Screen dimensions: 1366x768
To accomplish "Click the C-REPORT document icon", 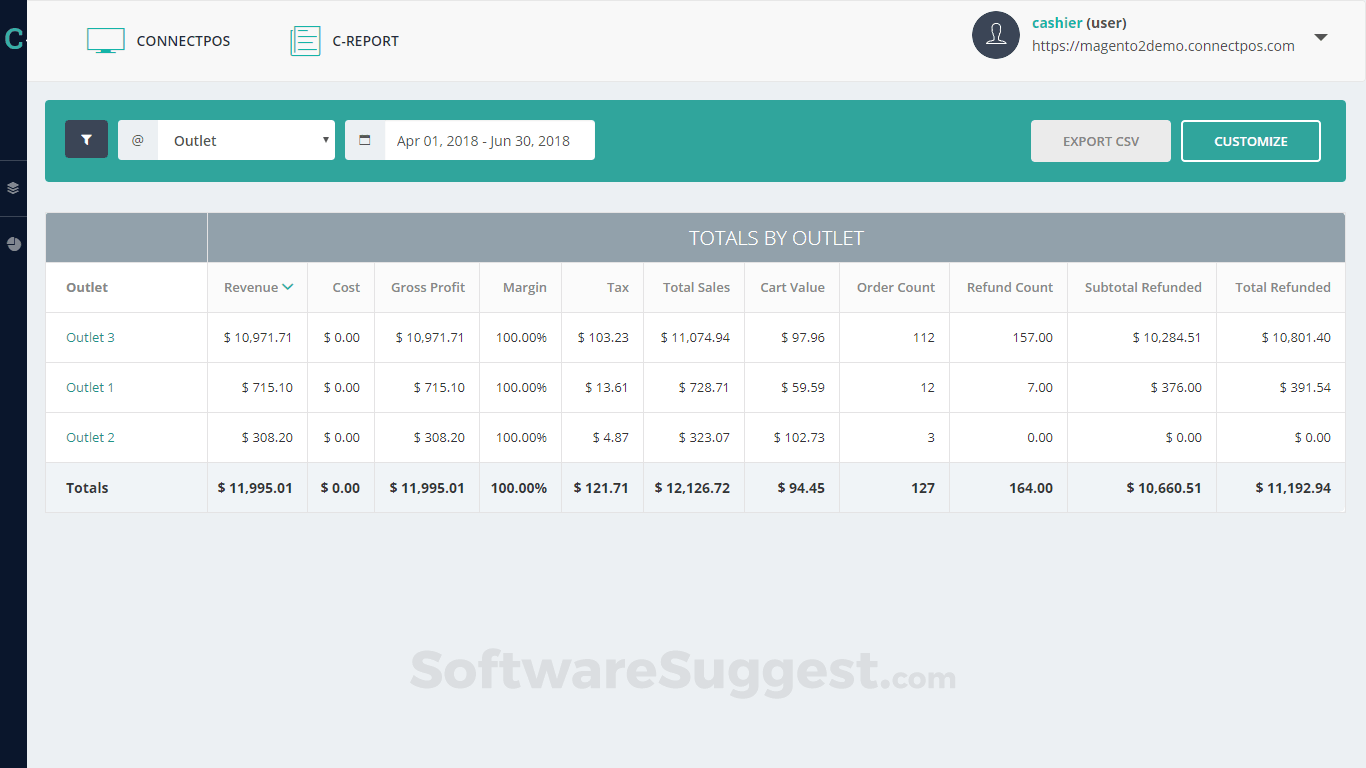I will [x=305, y=40].
